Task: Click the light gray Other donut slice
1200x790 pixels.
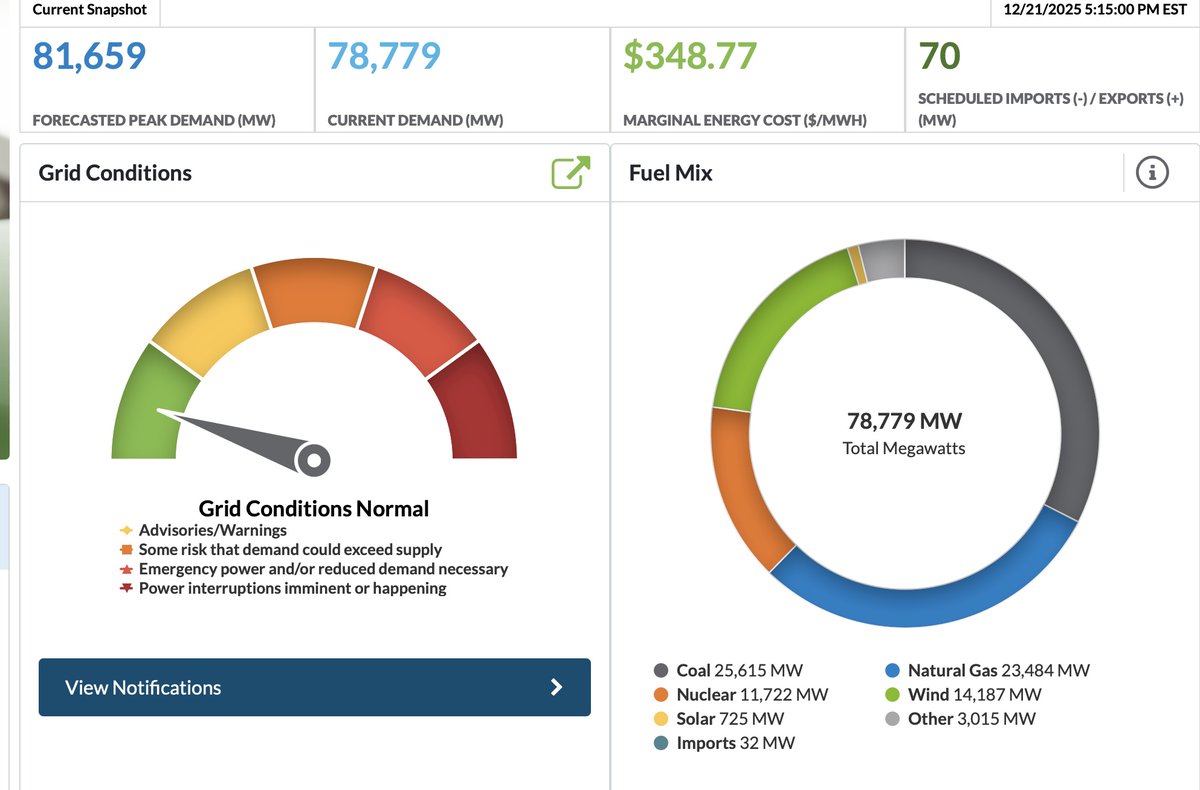Action: [883, 259]
